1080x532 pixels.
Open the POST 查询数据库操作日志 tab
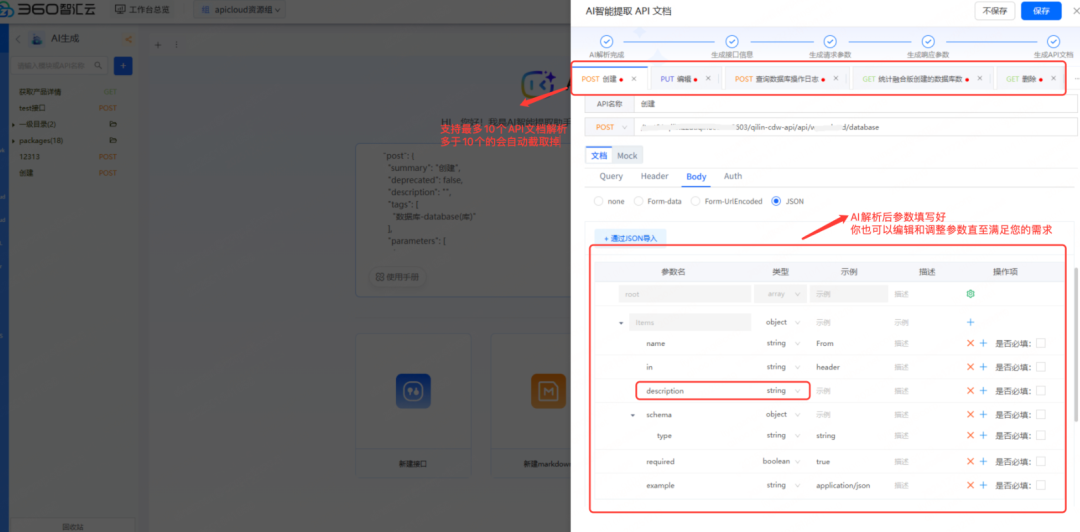(787, 79)
